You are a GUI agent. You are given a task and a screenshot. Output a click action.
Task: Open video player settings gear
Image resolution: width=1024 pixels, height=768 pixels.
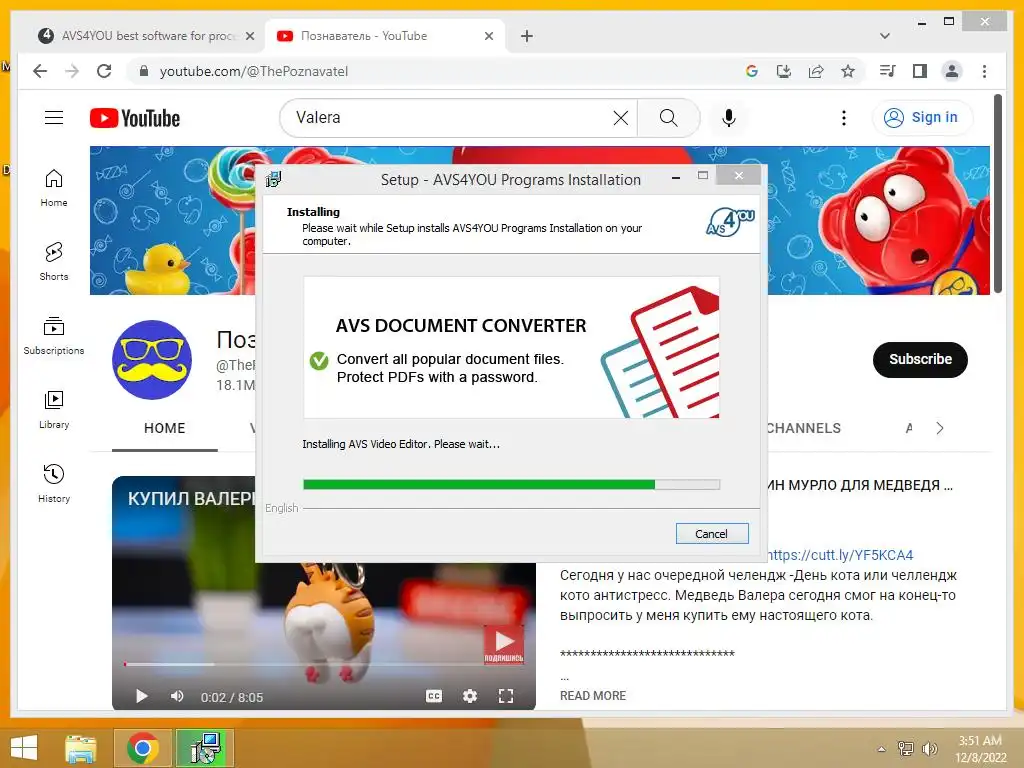pyautogui.click(x=470, y=696)
